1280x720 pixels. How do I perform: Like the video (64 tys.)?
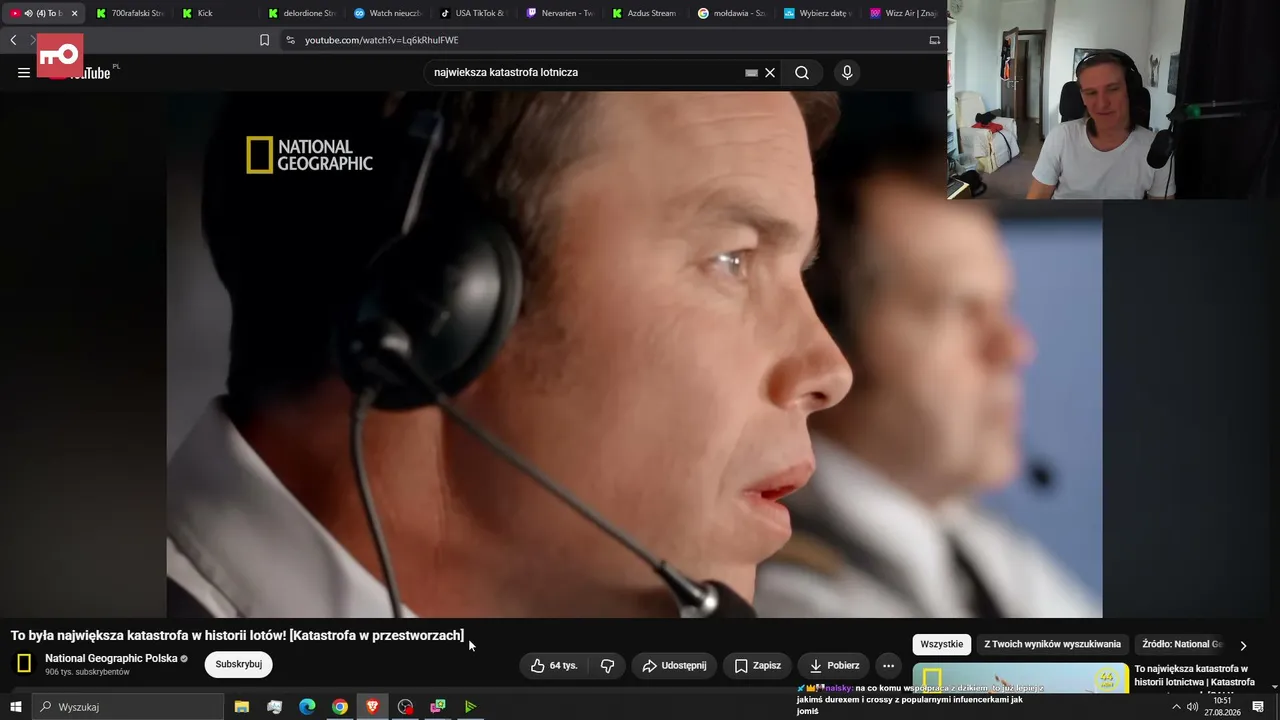point(553,666)
